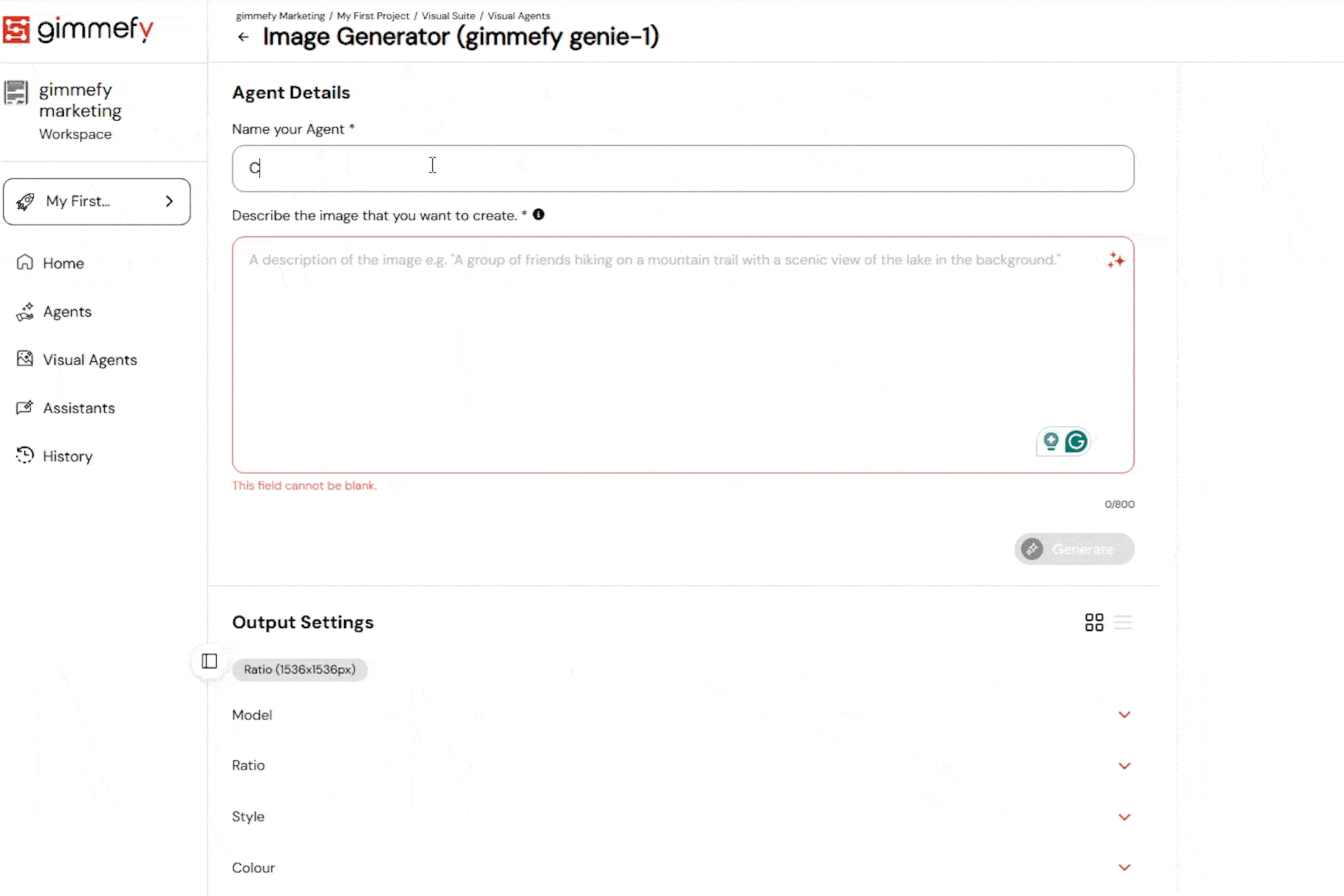This screenshot has height=896, width=1344.
Task: Click the gimmefy marketing workspace icon
Action: [16, 93]
